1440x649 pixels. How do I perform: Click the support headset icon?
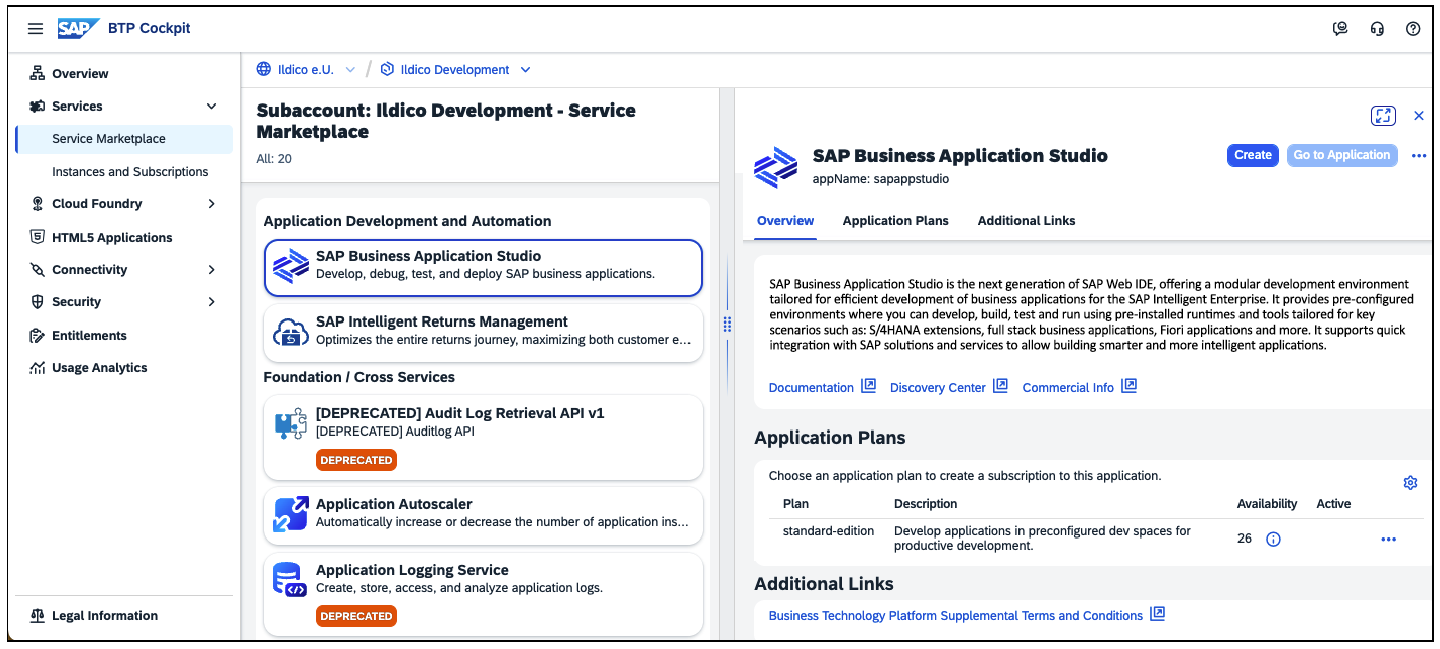coord(1377,28)
